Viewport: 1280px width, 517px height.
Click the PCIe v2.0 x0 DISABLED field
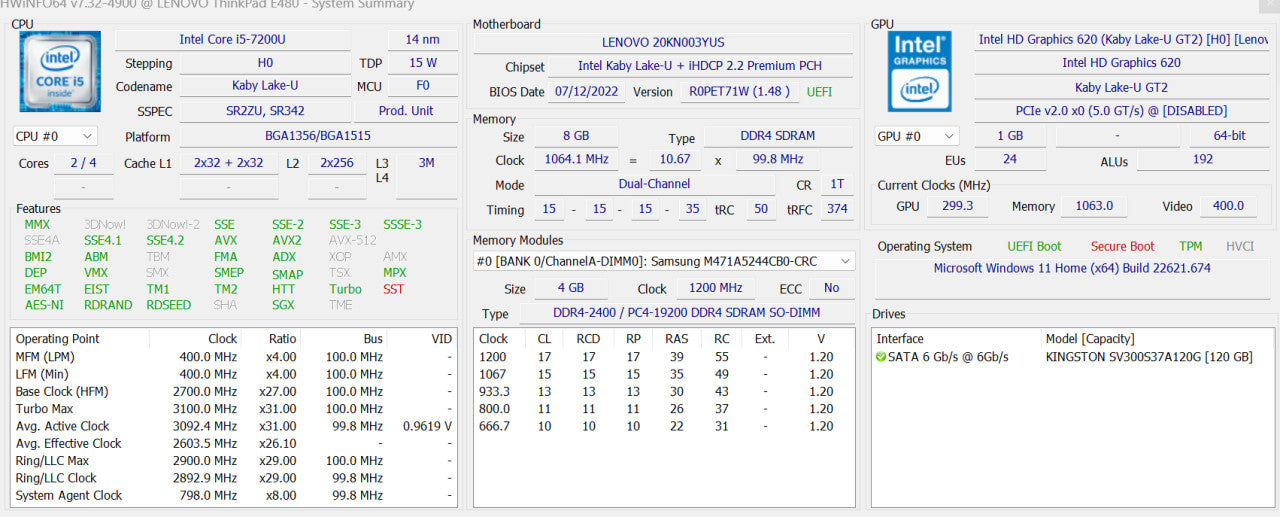point(1121,111)
